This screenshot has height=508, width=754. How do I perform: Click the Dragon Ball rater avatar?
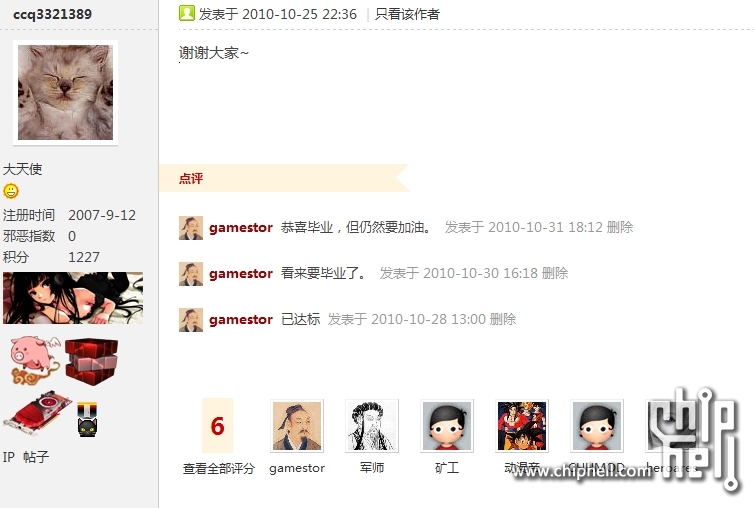click(x=522, y=426)
